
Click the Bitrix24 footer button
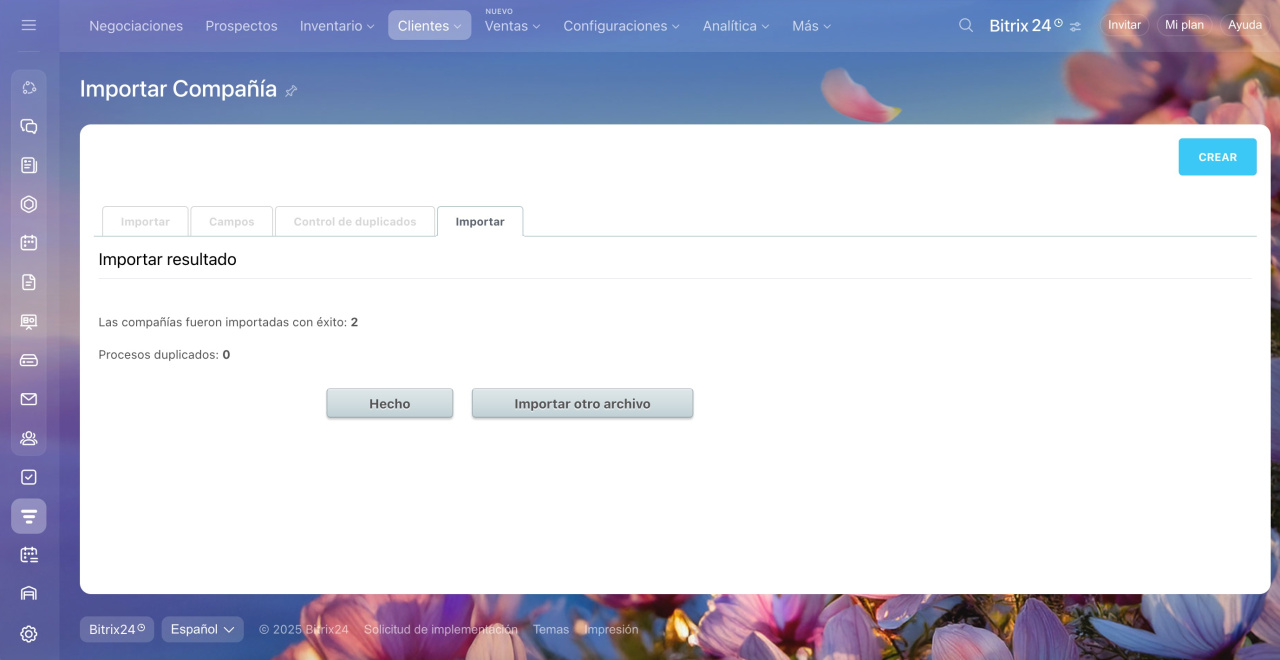117,629
